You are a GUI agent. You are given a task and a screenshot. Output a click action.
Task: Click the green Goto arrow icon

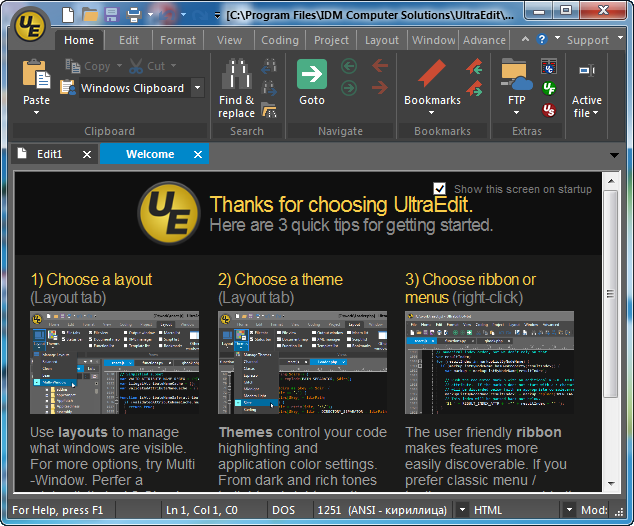point(312,75)
